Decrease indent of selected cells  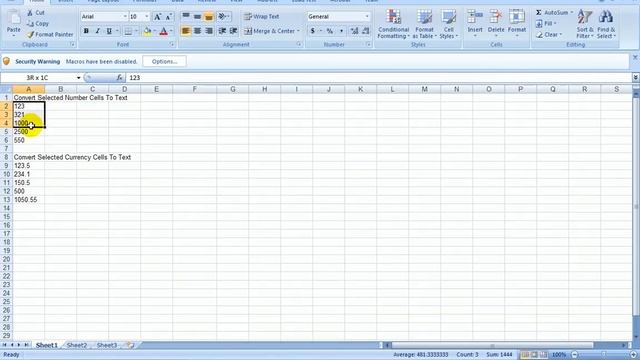pyautogui.click(x=222, y=31)
